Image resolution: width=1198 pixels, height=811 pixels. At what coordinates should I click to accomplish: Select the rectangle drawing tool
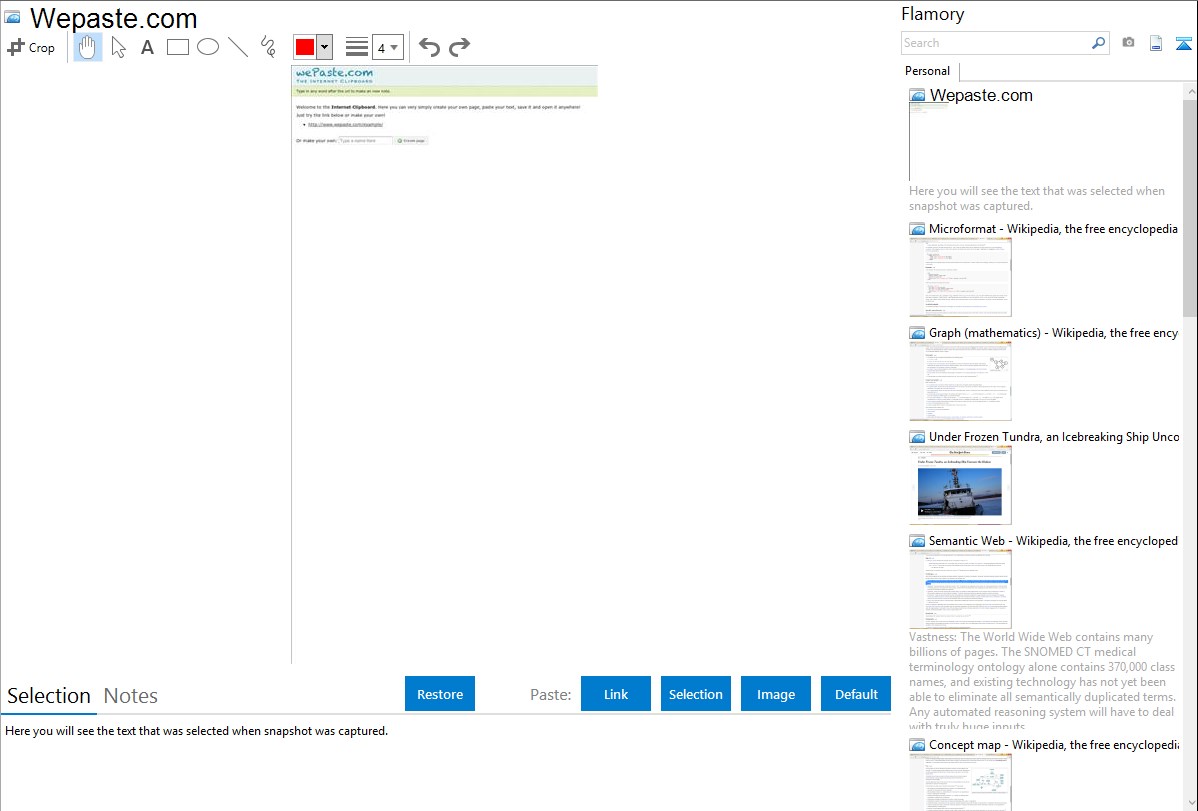[x=178, y=47]
